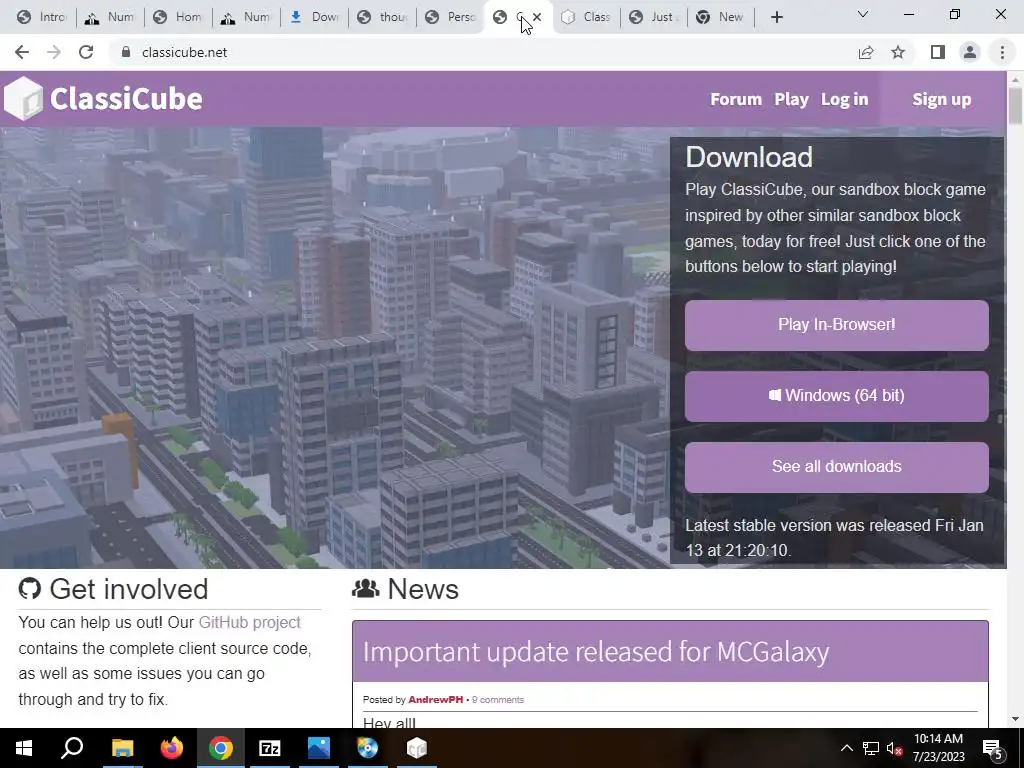Click the ClassiCube site title text
The height and width of the screenshot is (768, 1024).
[x=126, y=99]
